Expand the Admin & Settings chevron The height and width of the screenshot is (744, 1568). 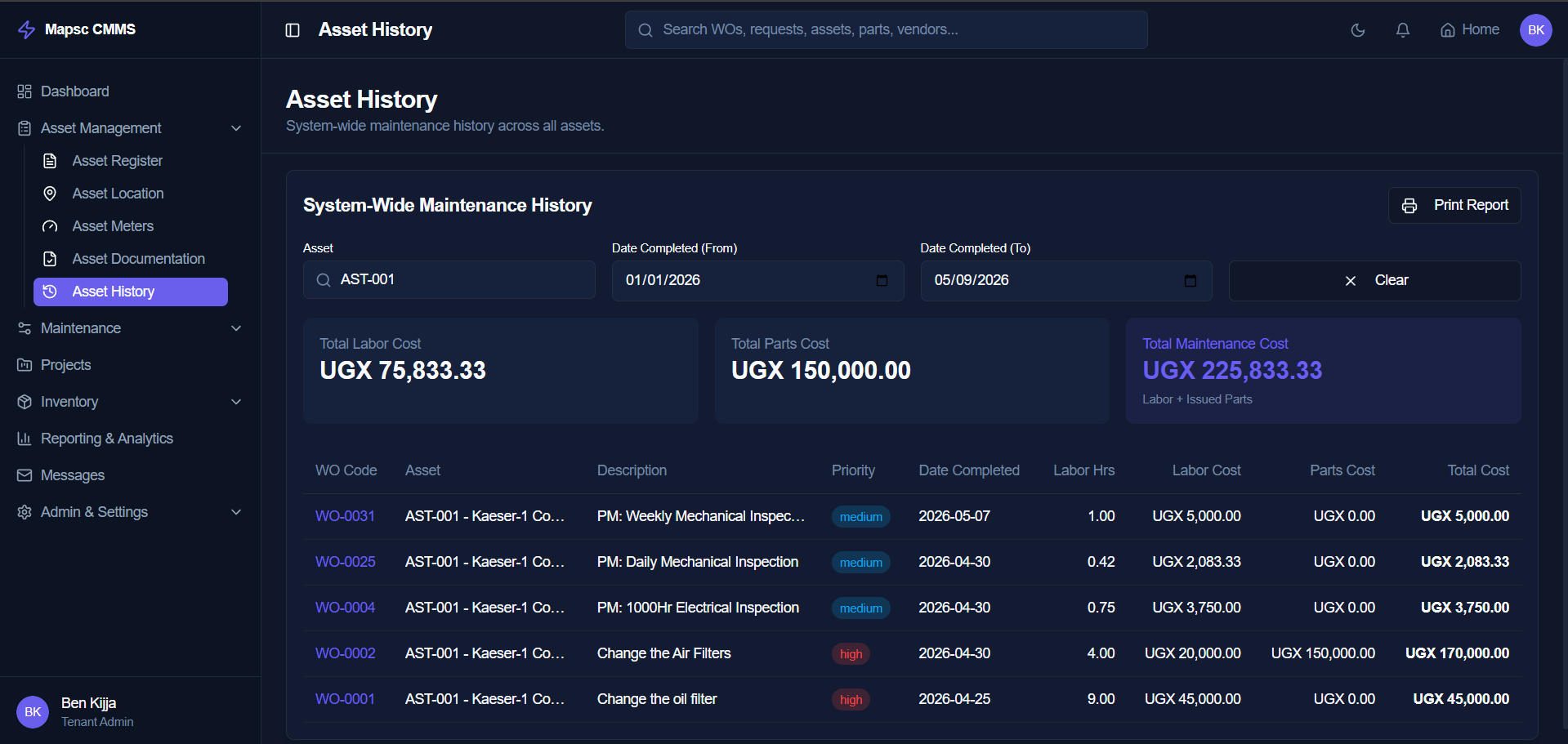point(236,512)
